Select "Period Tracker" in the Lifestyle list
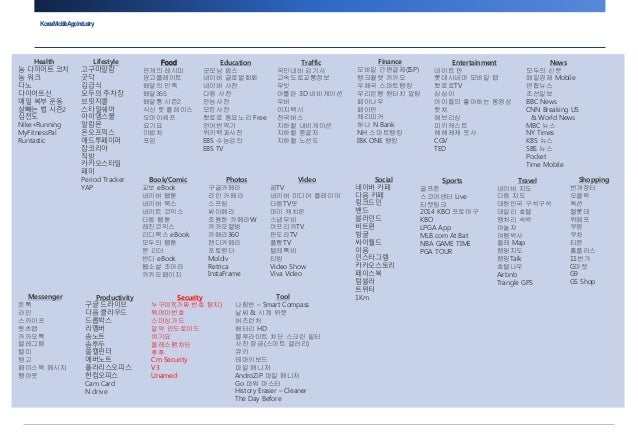The height and width of the screenshot is (442, 638). tap(103, 179)
